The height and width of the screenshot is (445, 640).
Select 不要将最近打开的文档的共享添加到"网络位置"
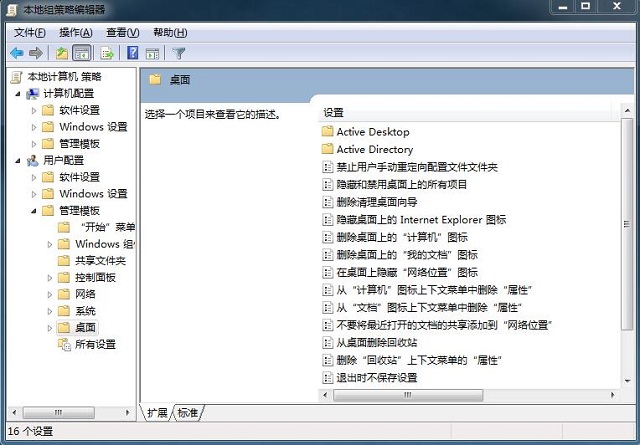[444, 325]
